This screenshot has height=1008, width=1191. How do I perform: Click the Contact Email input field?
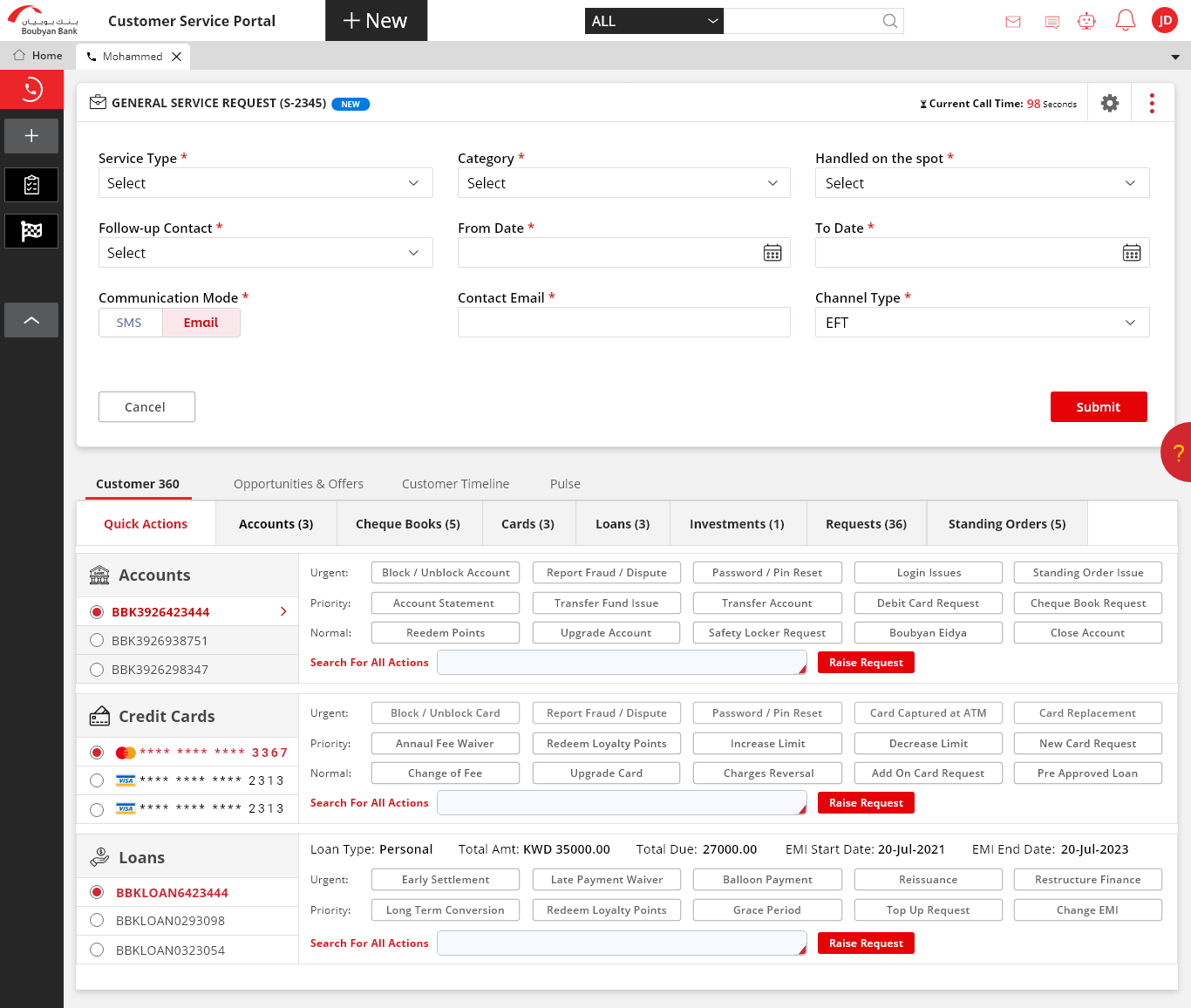[623, 323]
